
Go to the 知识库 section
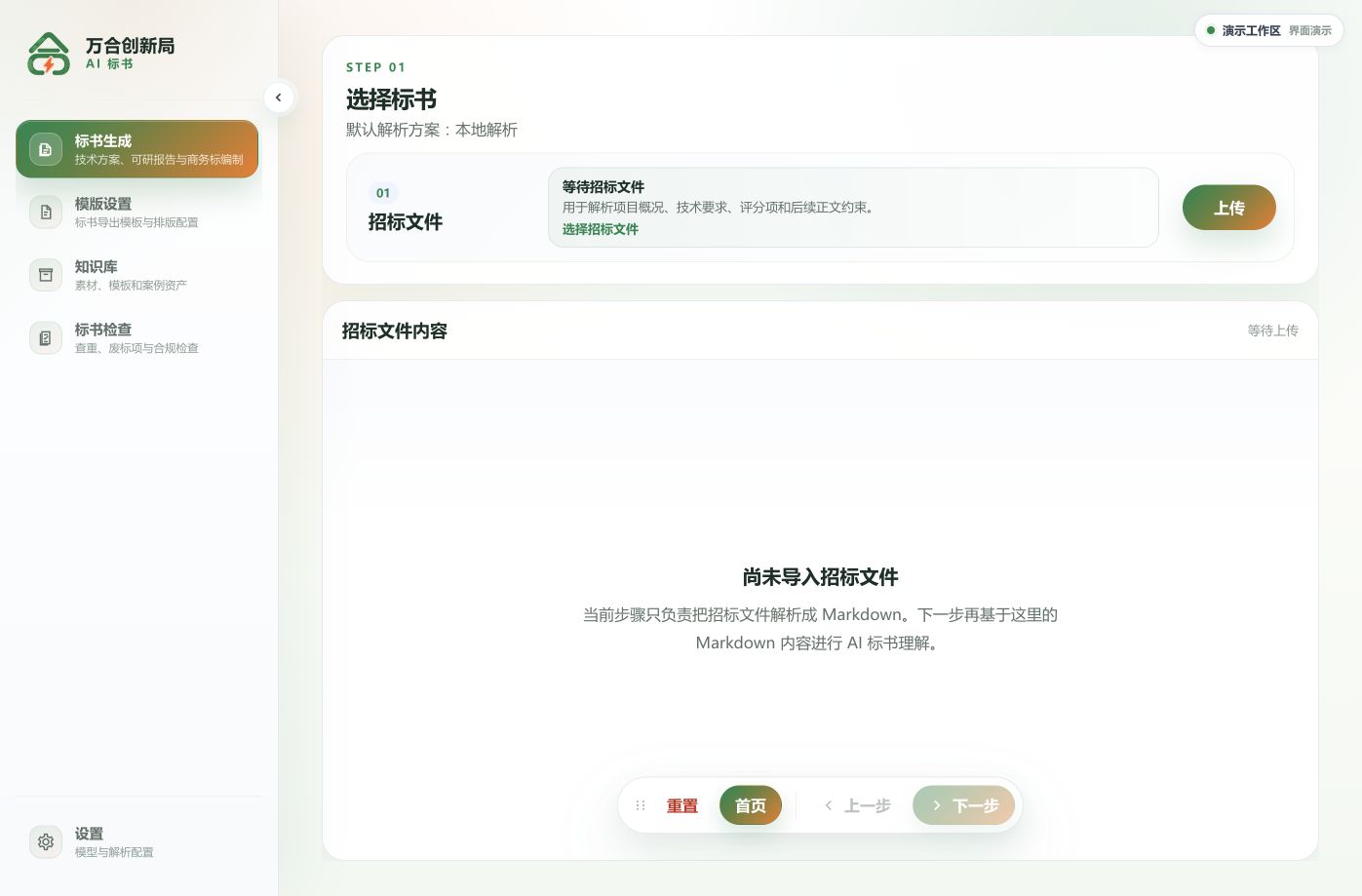(137, 275)
